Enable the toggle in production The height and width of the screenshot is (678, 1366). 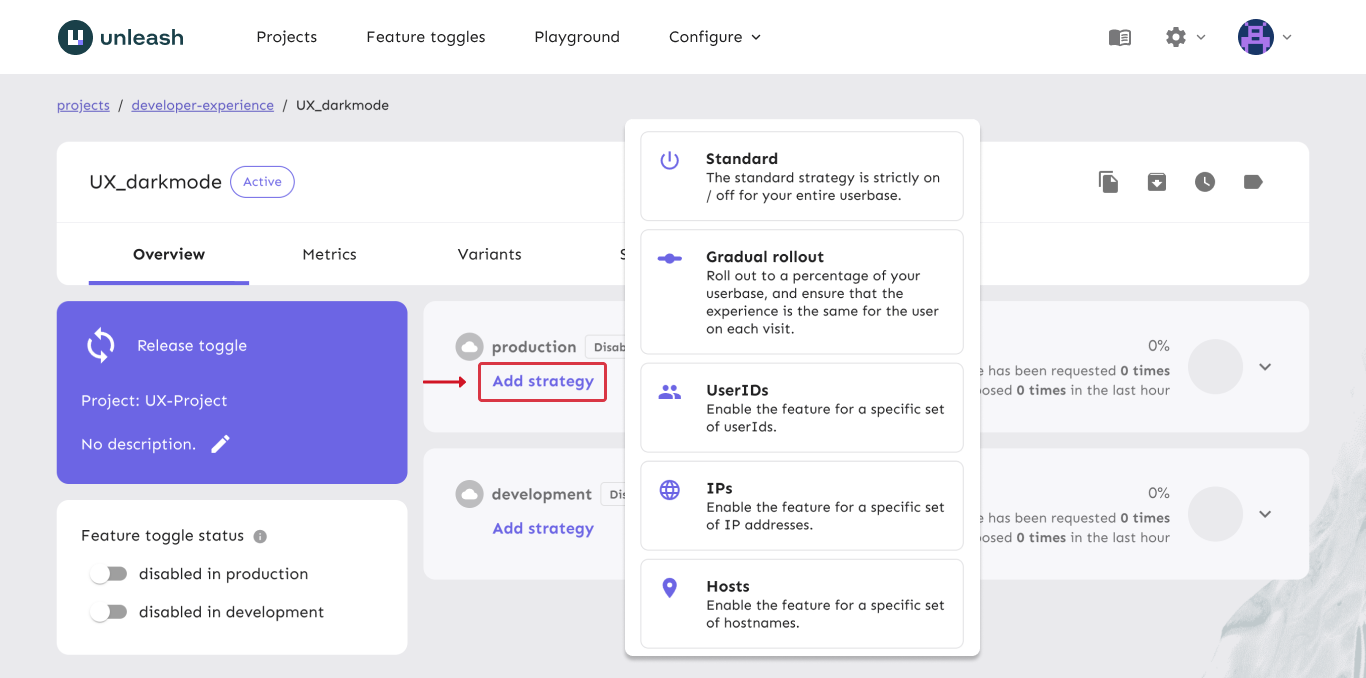(x=109, y=574)
